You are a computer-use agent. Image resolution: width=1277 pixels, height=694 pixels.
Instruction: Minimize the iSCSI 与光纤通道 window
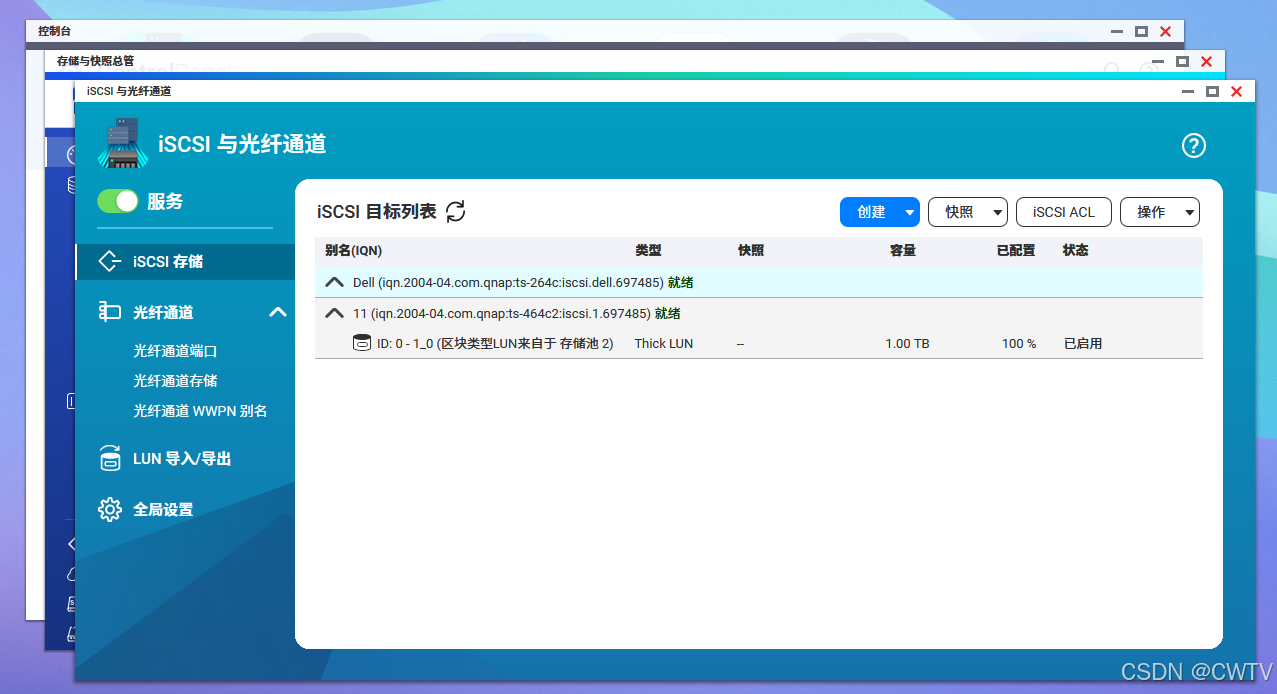(x=1188, y=91)
